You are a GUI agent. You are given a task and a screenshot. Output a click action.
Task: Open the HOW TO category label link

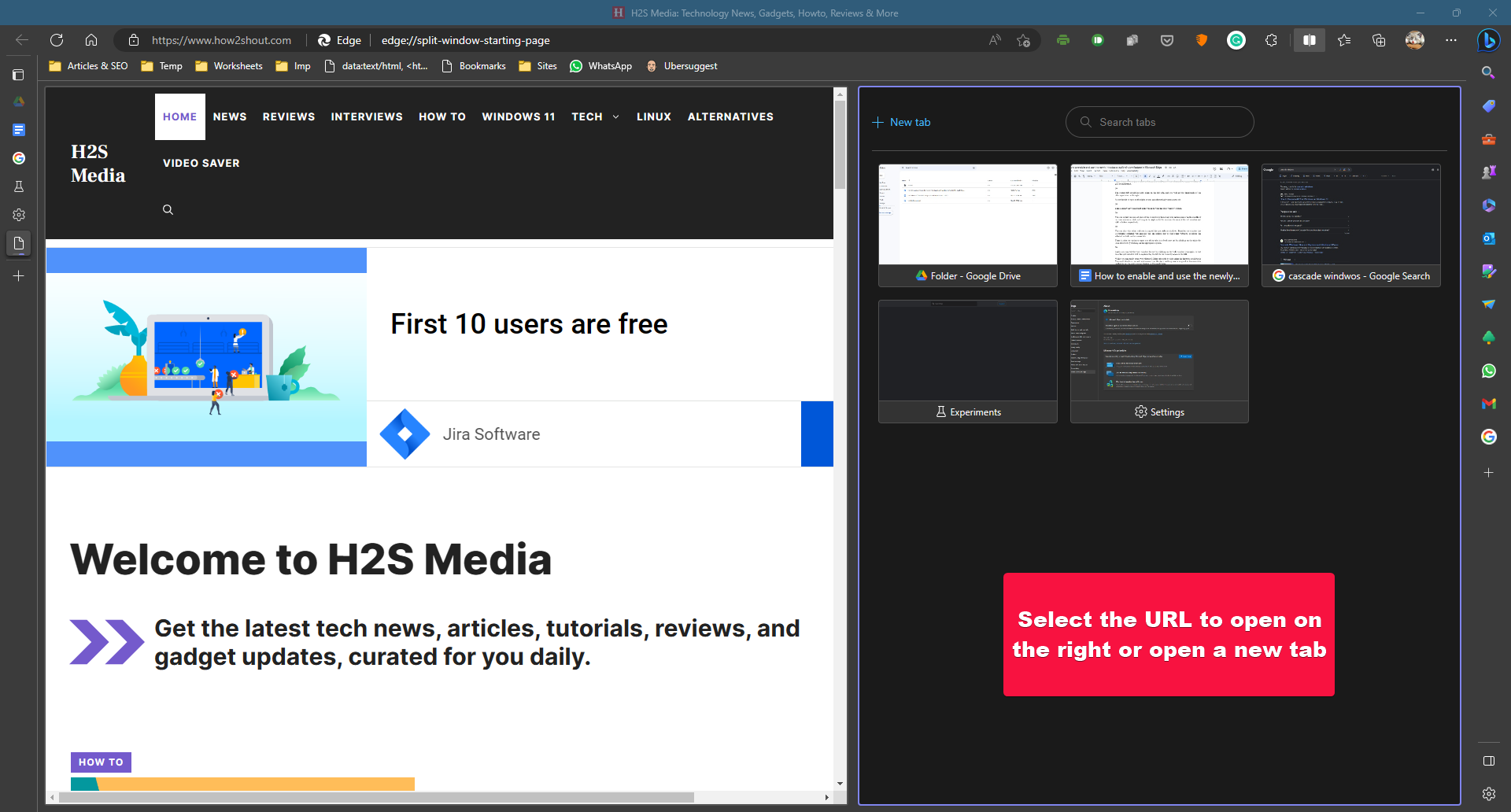click(x=101, y=762)
